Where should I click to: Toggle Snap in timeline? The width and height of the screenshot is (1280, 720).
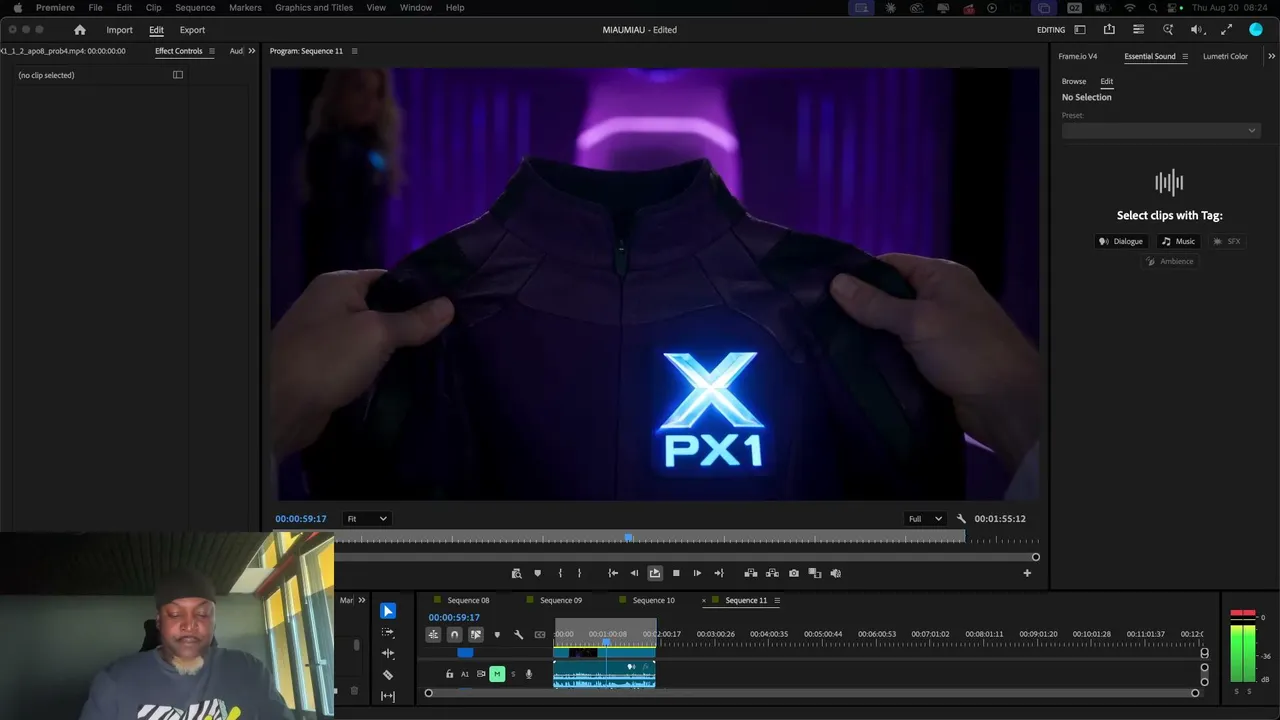point(454,635)
